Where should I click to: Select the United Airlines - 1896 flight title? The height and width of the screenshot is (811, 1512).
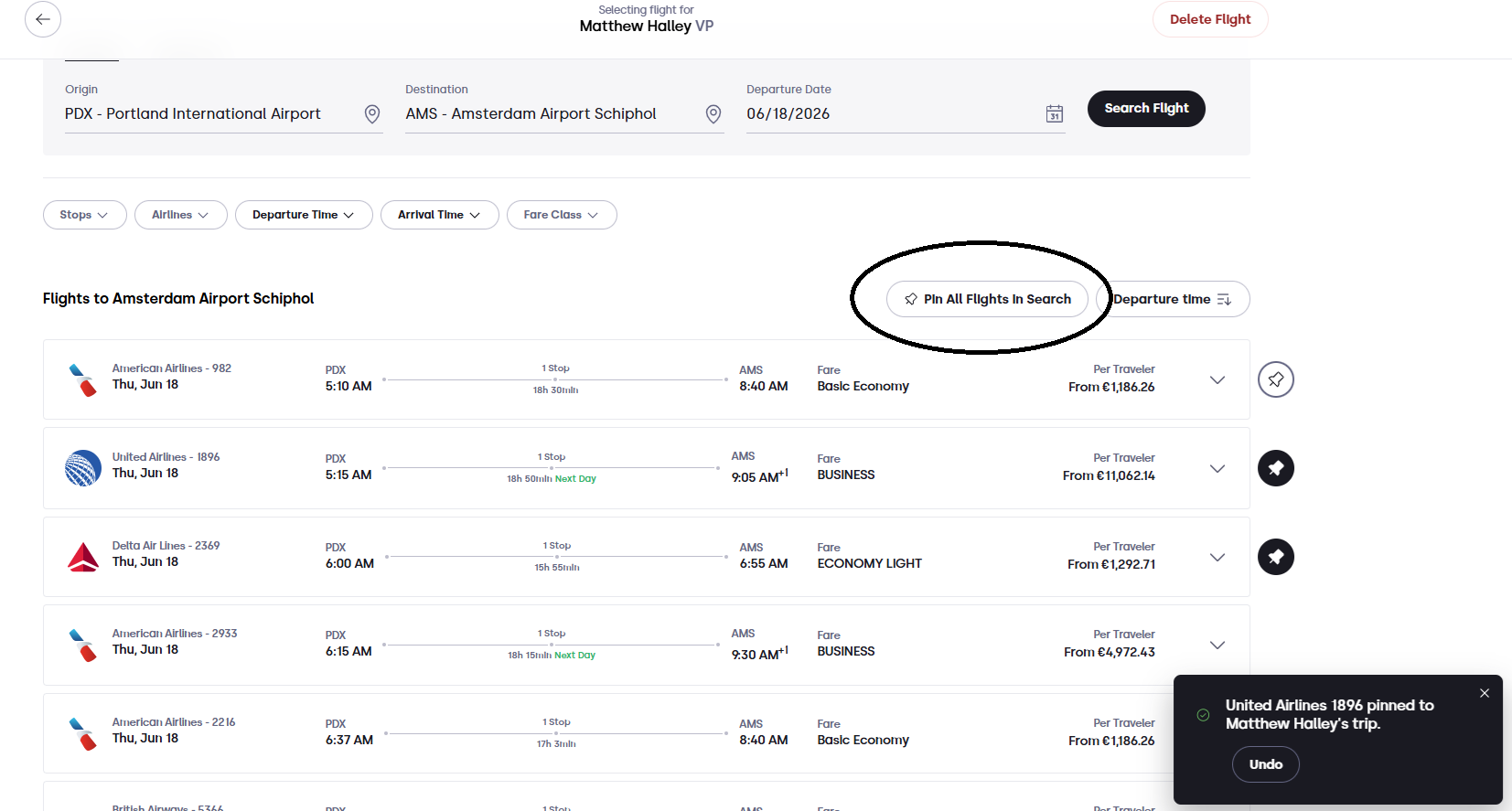tap(166, 457)
